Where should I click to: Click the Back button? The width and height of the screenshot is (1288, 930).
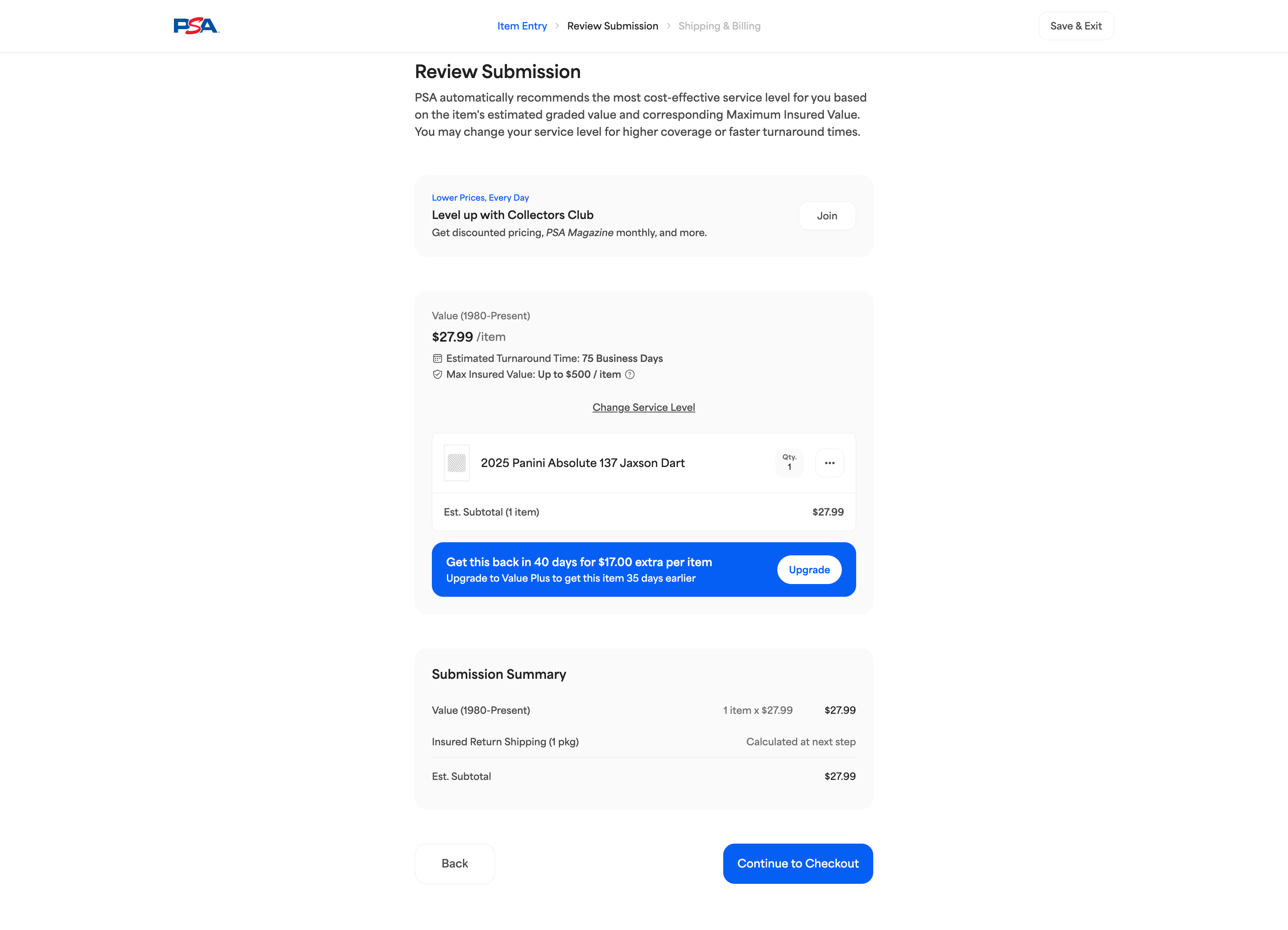454,864
